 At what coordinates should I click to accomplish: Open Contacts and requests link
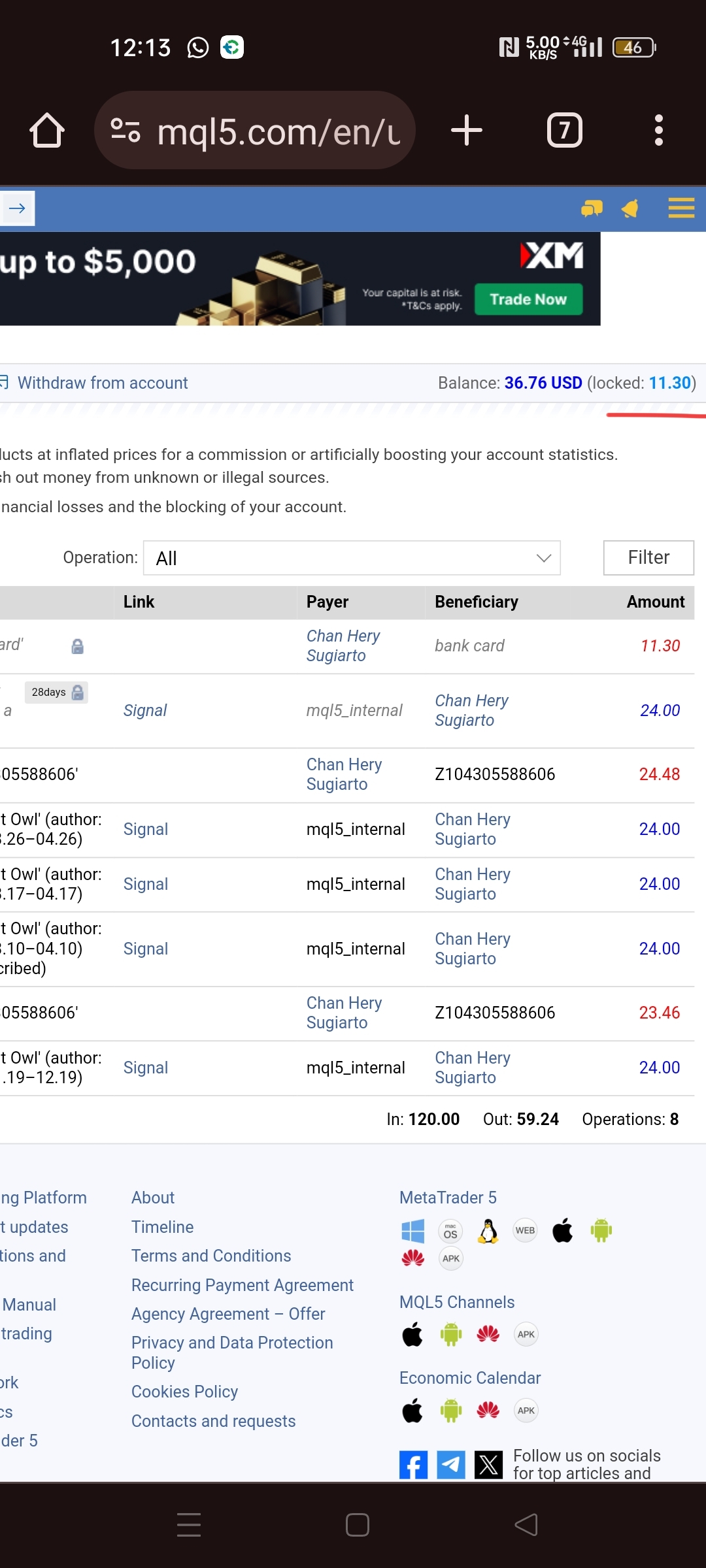213,1422
